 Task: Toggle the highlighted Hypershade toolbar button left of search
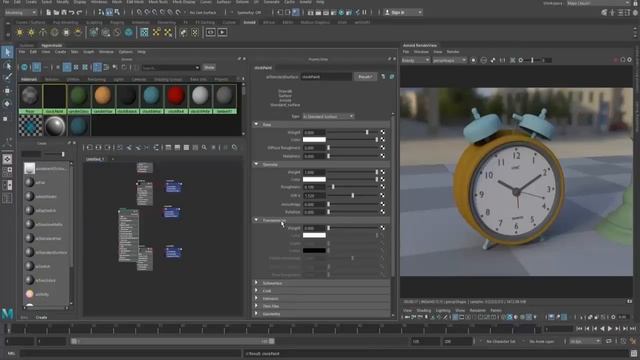97,67
